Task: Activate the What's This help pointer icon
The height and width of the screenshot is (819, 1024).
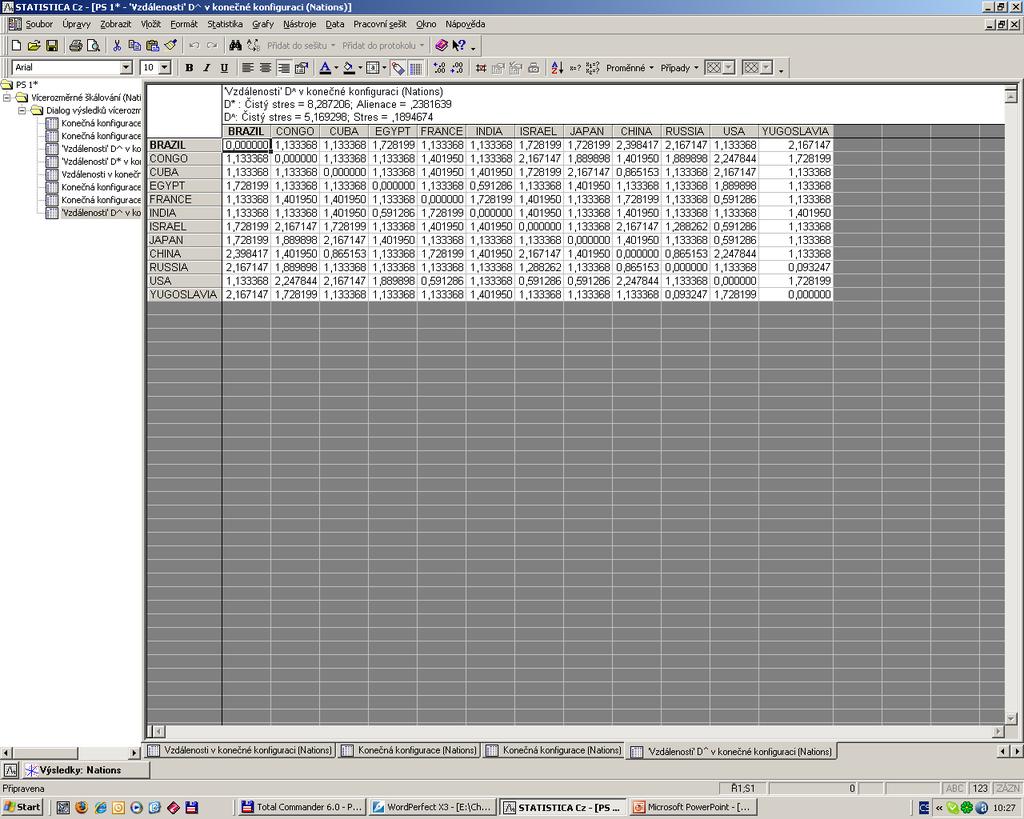Action: [x=459, y=46]
